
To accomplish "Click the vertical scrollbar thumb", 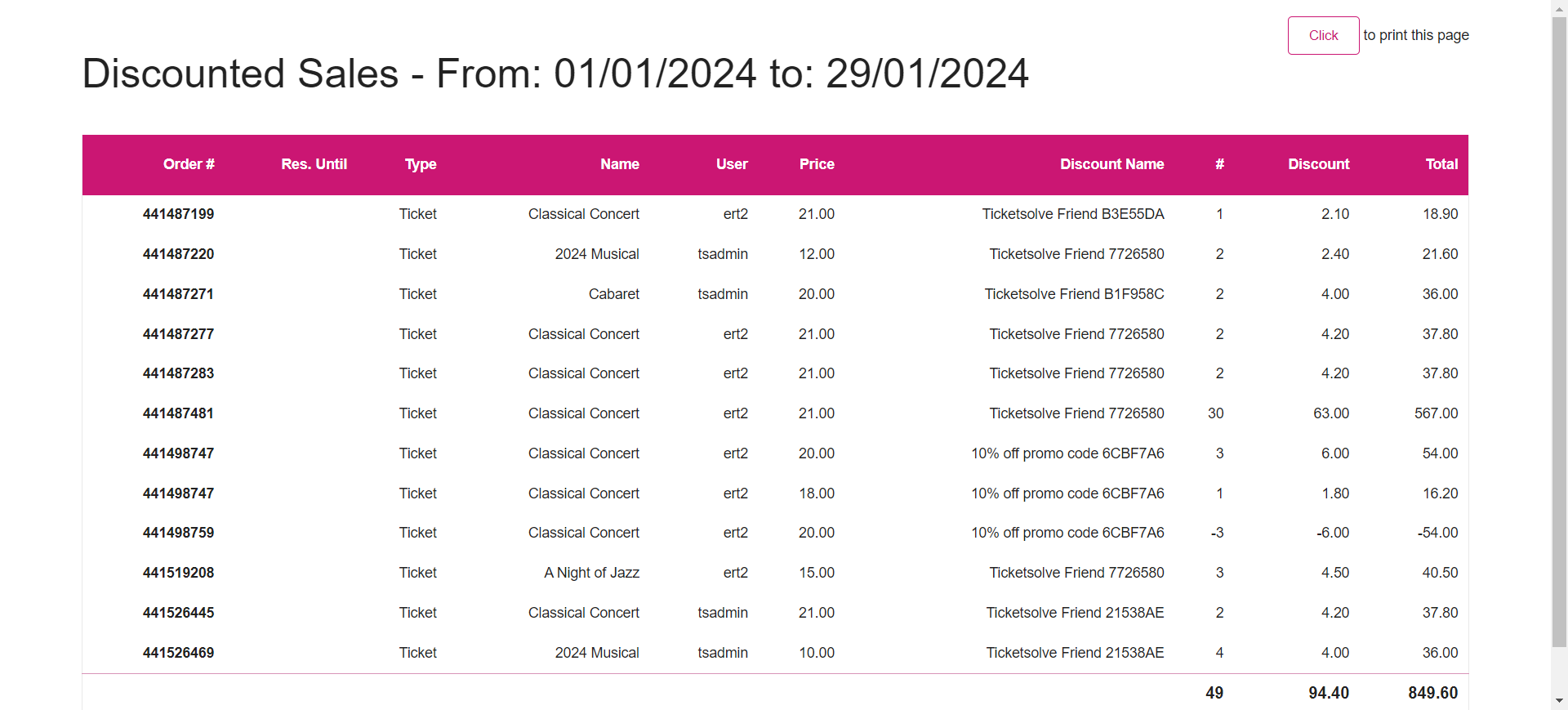I will click(x=1559, y=332).
